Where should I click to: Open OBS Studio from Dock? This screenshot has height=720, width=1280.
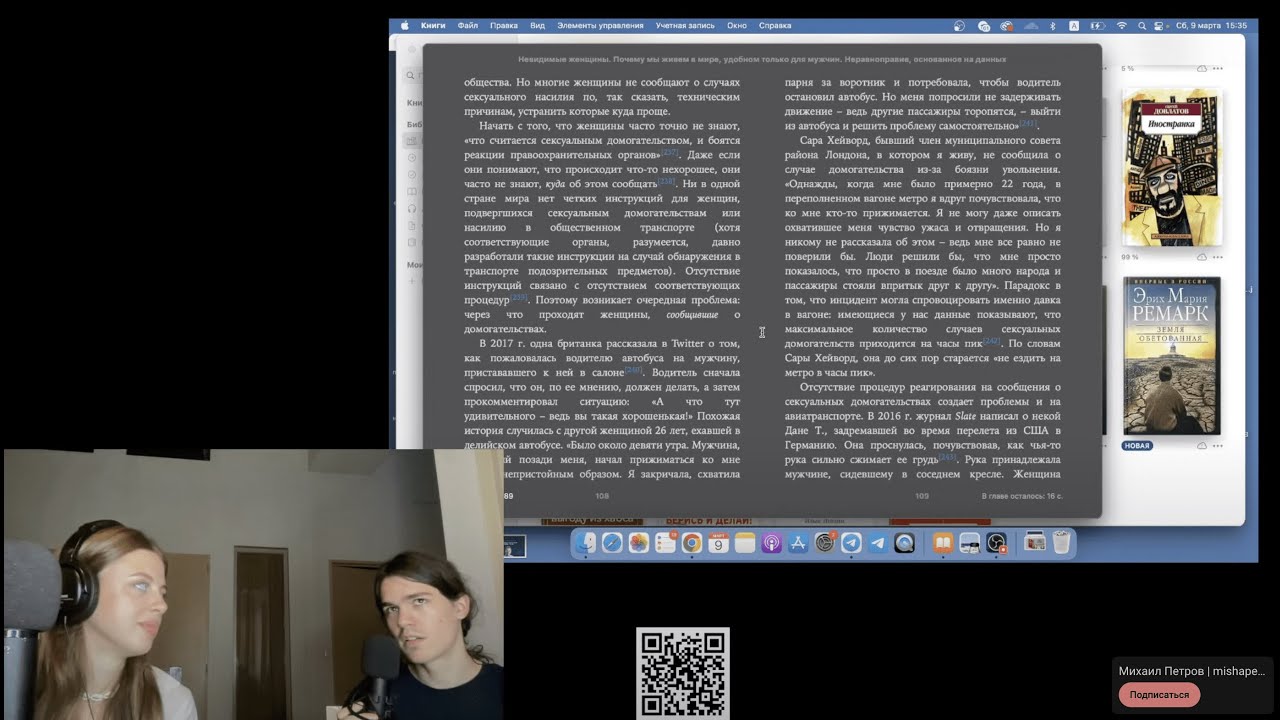pos(997,543)
